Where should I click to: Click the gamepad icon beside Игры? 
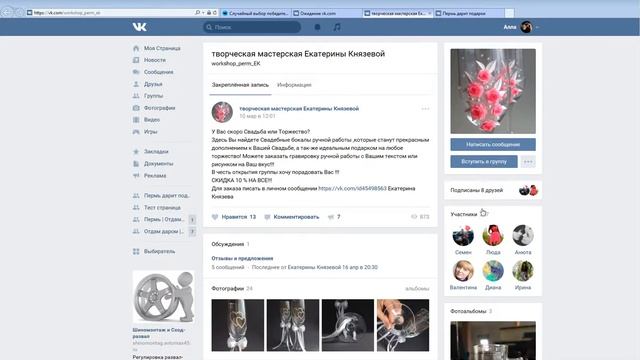click(136, 132)
